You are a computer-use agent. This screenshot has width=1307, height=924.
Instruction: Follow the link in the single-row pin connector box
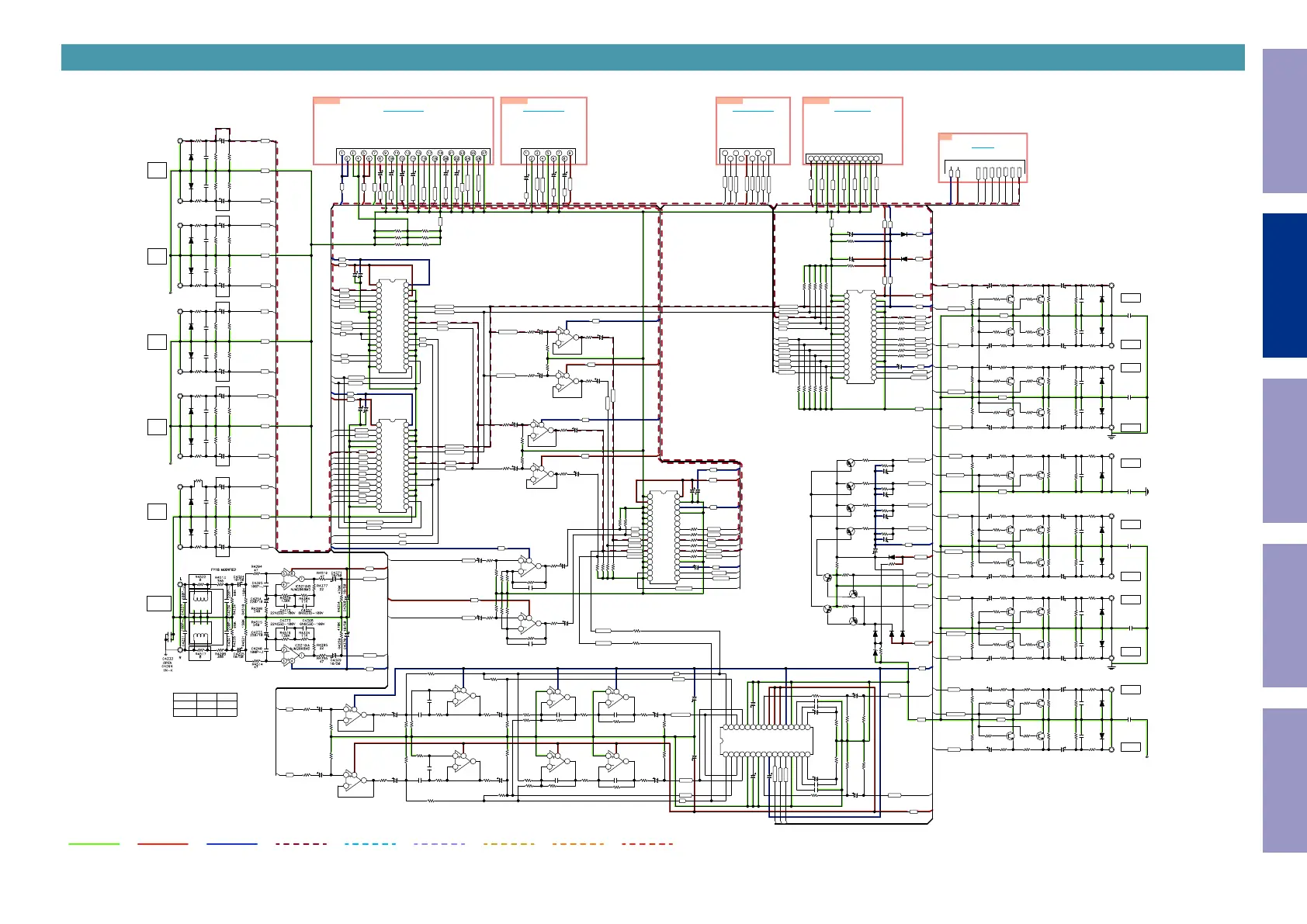click(x=852, y=111)
